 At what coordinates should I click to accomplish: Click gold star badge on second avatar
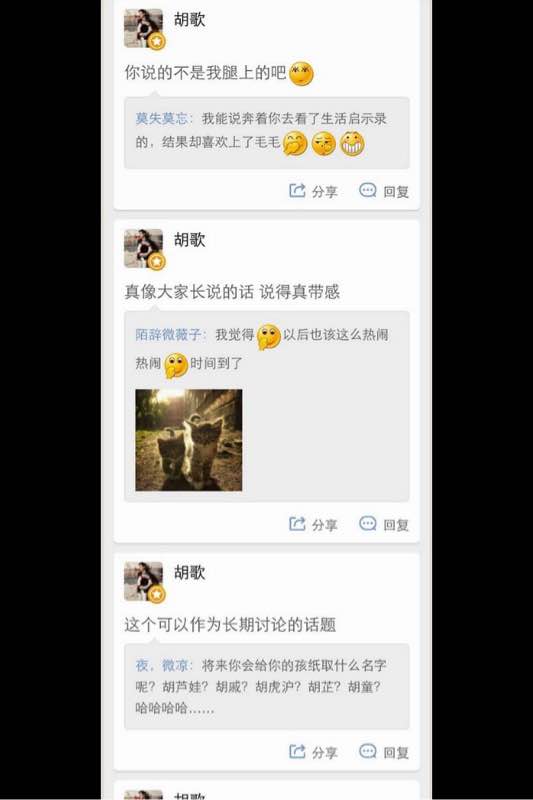pos(157,262)
